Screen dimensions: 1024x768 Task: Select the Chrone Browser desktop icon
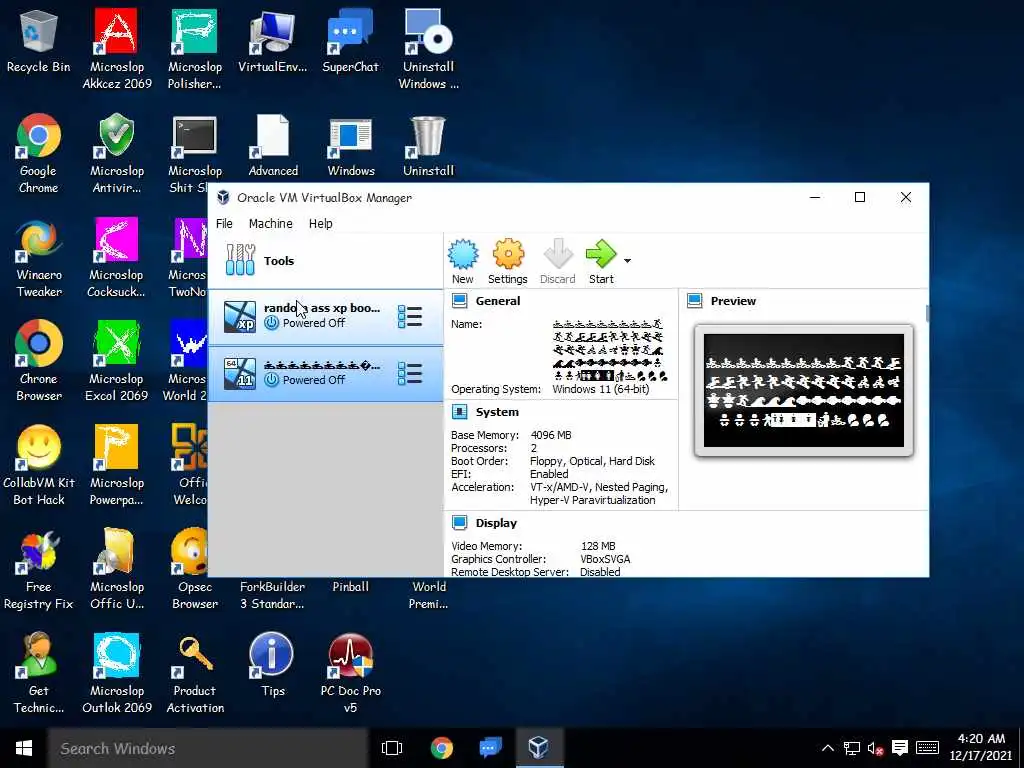(x=39, y=361)
